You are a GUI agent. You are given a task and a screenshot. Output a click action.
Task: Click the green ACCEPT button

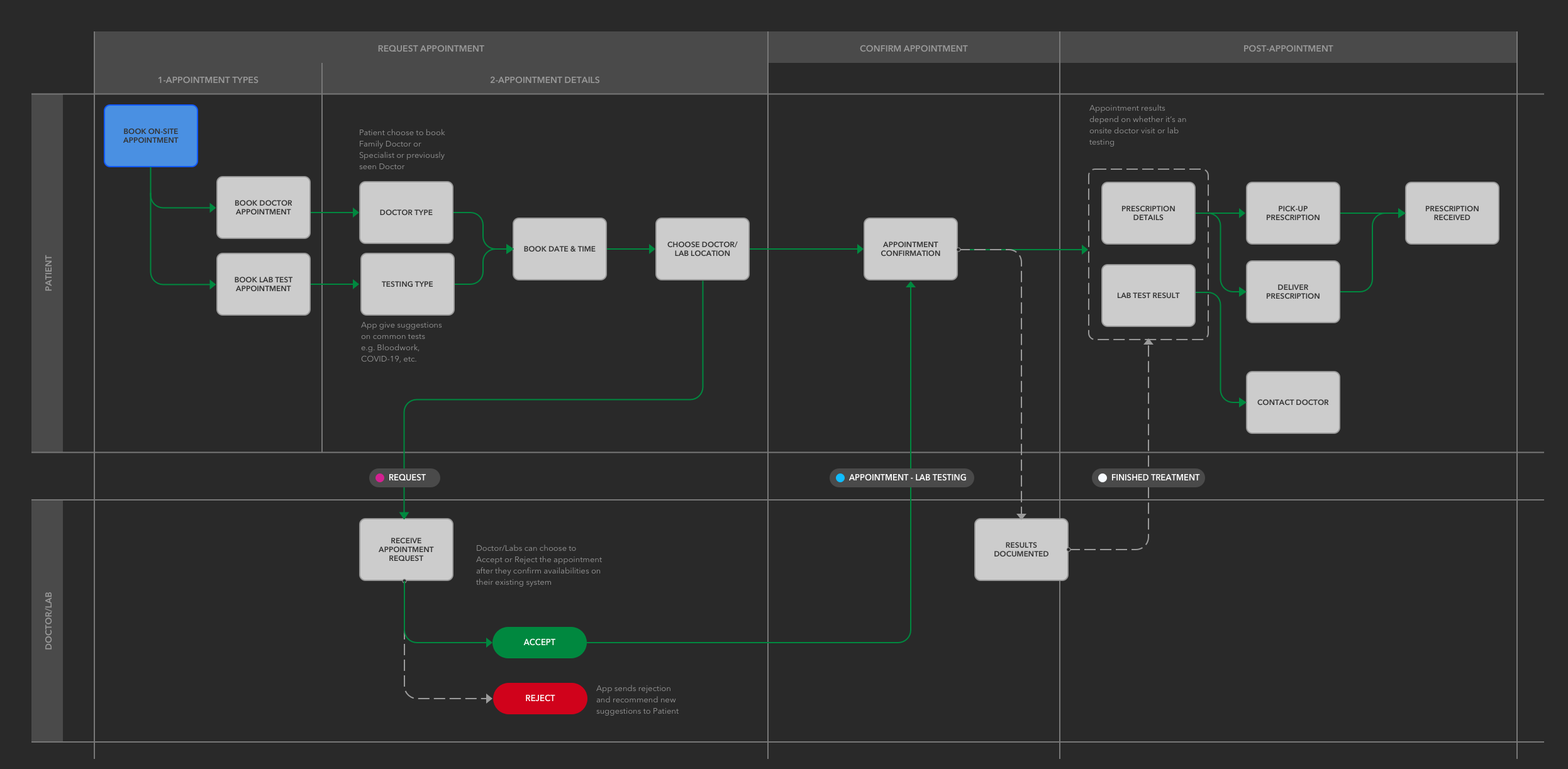point(539,642)
